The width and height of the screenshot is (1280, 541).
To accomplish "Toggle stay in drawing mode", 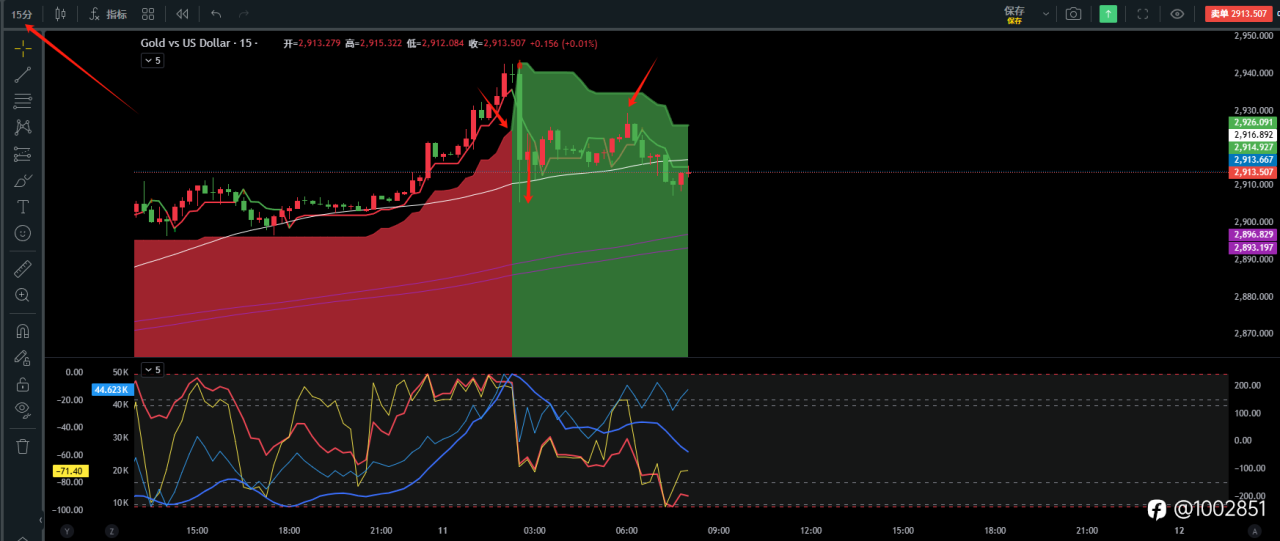I will coord(22,357).
